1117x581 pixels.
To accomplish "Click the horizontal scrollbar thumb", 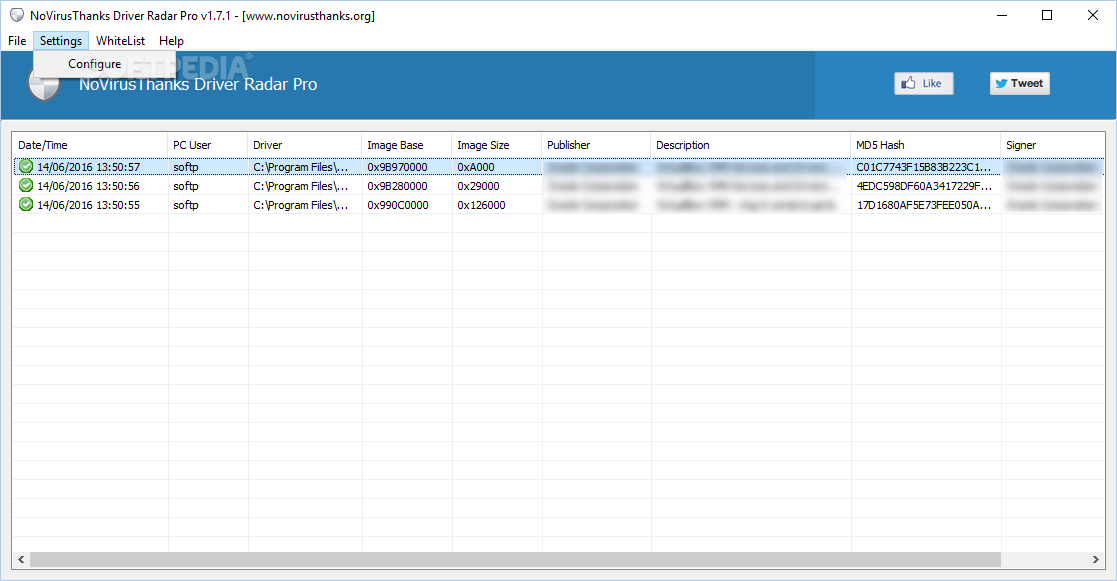I will pos(515,560).
